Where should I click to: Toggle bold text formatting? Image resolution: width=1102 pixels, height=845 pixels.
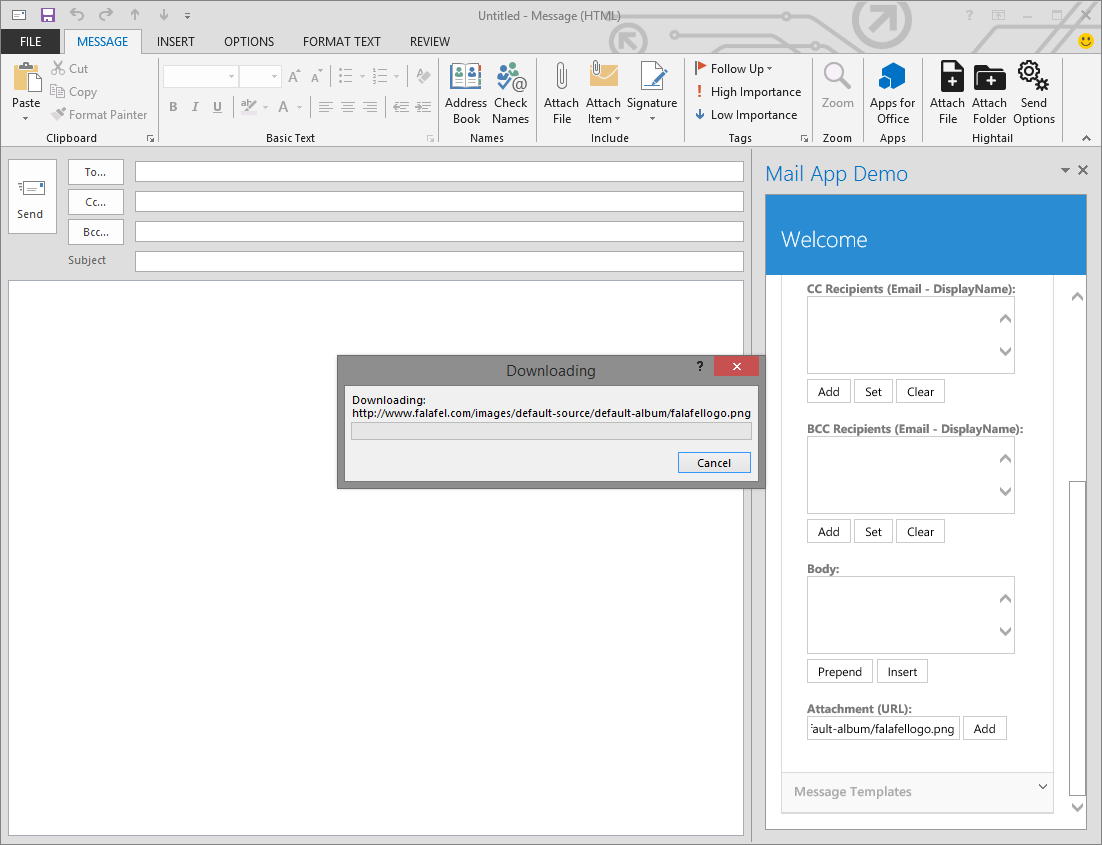click(172, 106)
